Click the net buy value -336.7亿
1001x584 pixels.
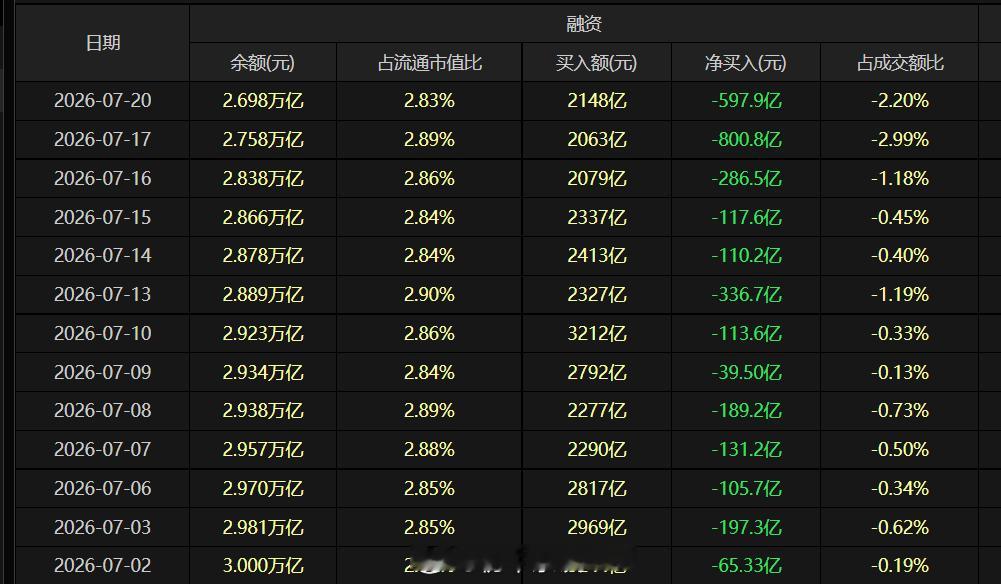pyautogui.click(x=746, y=294)
